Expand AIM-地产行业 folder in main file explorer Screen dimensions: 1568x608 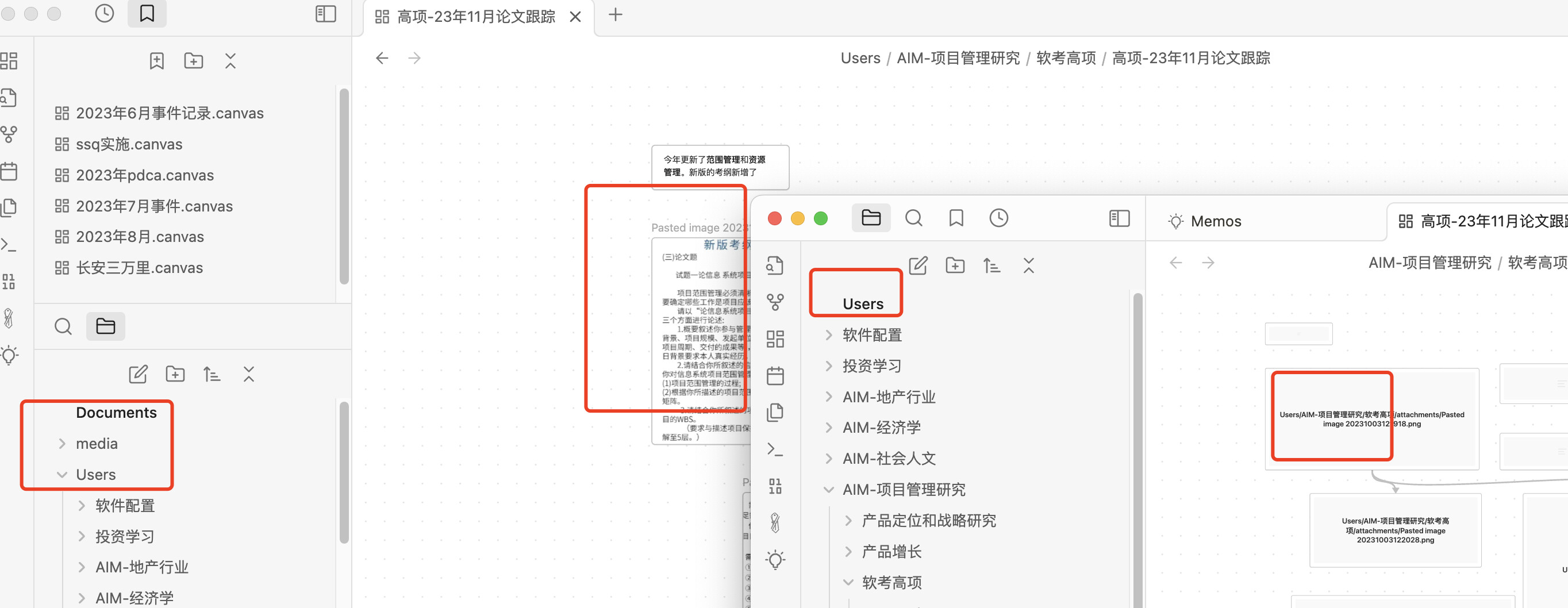[x=82, y=567]
